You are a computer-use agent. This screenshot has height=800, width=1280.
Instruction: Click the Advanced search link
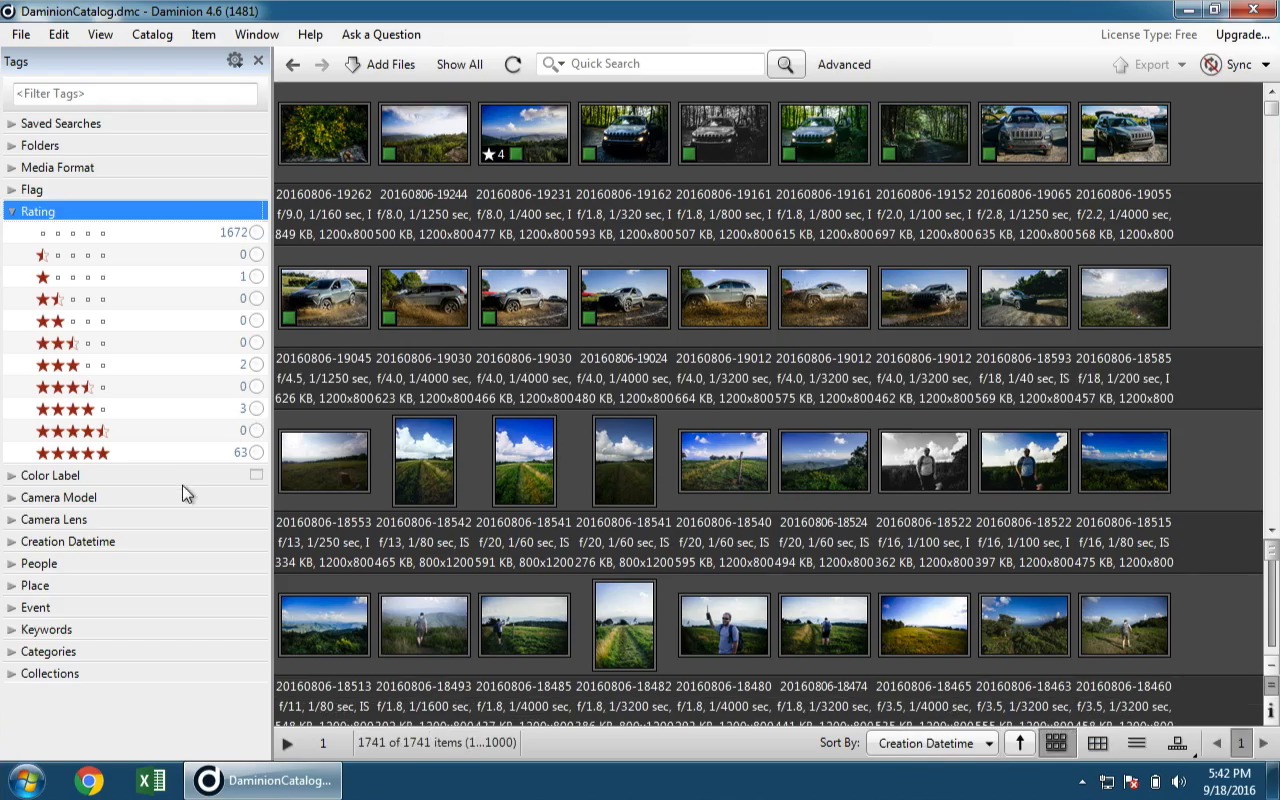tap(844, 64)
